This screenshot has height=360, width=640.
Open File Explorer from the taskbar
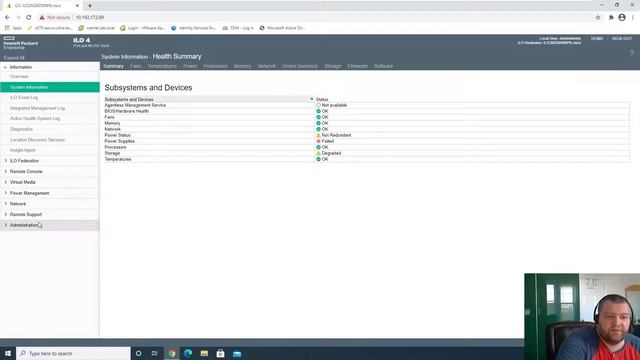pos(204,353)
